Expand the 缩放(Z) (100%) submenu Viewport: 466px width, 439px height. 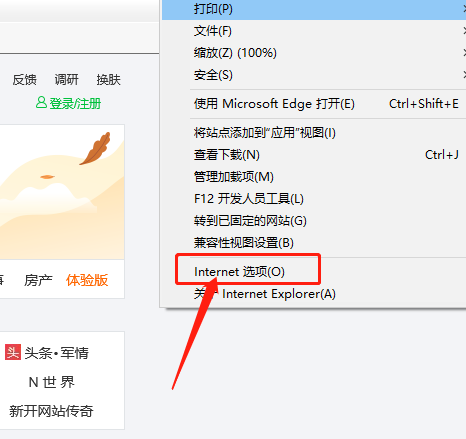tap(314, 53)
